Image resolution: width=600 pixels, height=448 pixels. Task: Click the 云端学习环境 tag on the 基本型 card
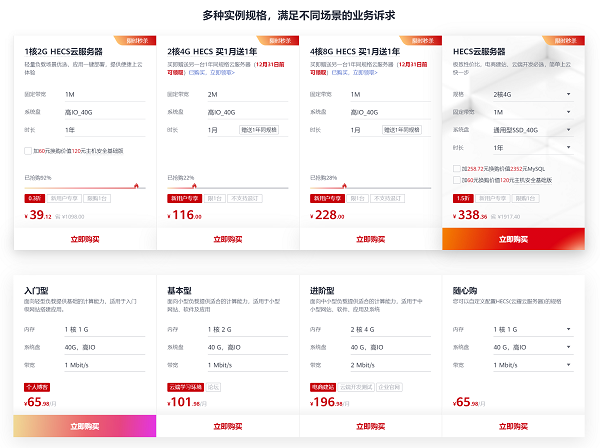[186, 387]
